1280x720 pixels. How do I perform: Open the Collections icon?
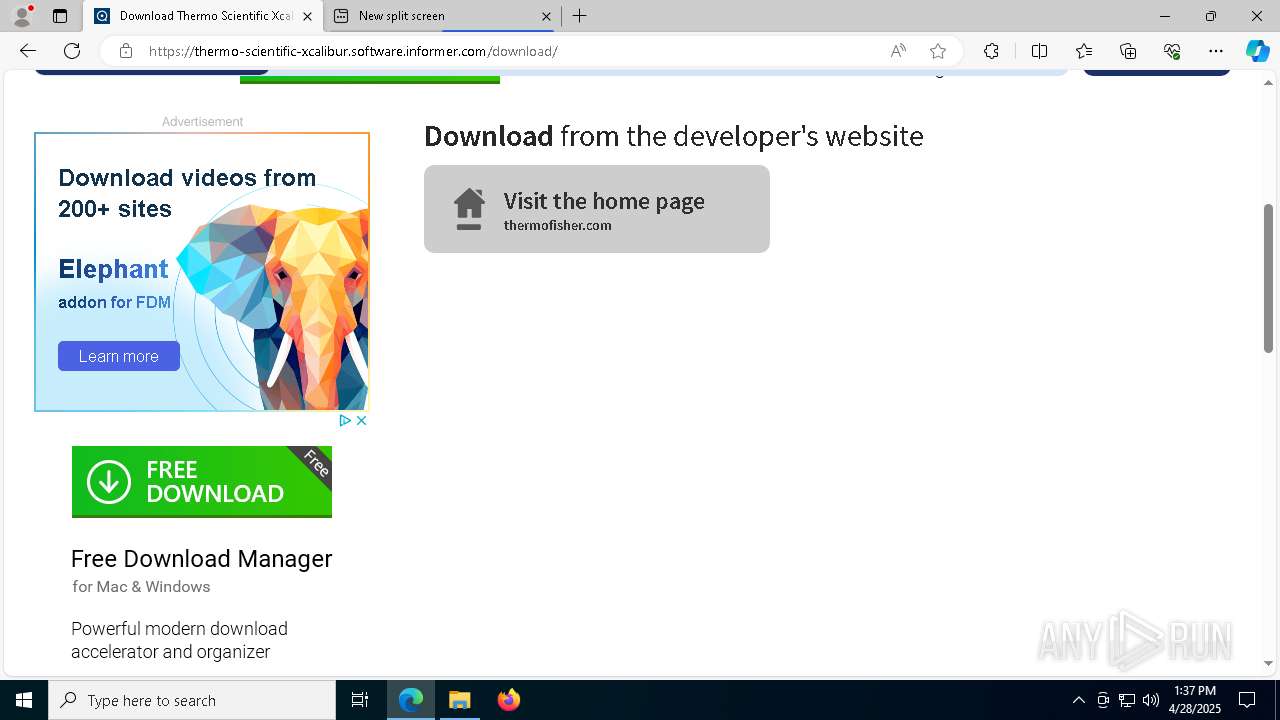[x=1128, y=51]
